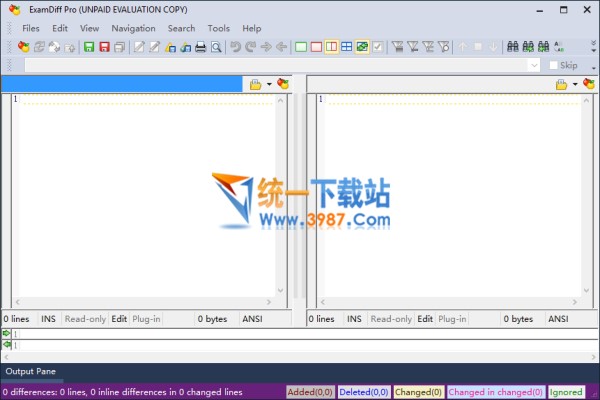Open the Navigation menu
This screenshot has width=600, height=400.
(133, 28)
